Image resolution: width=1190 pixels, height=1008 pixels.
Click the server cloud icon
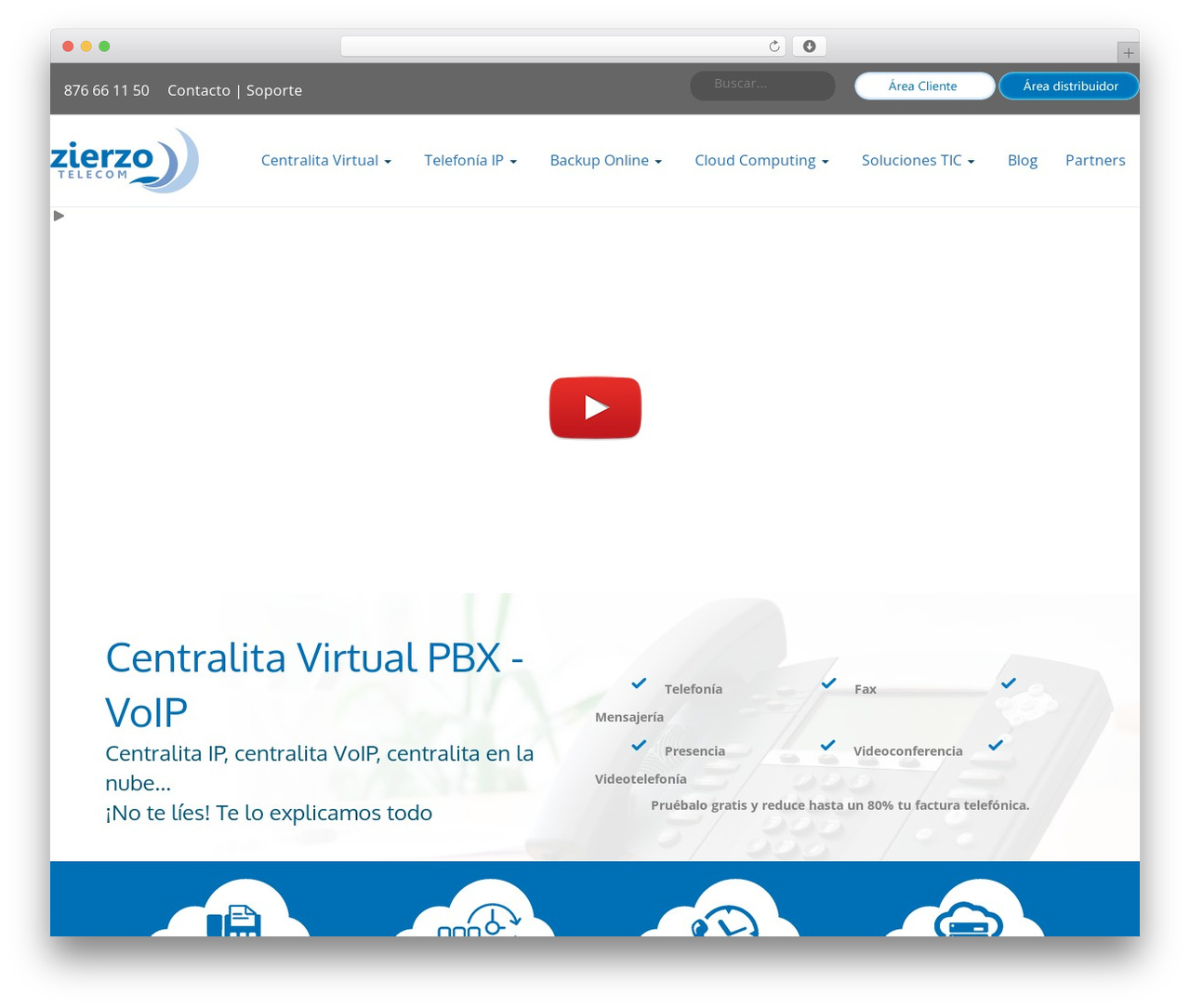coord(965,909)
